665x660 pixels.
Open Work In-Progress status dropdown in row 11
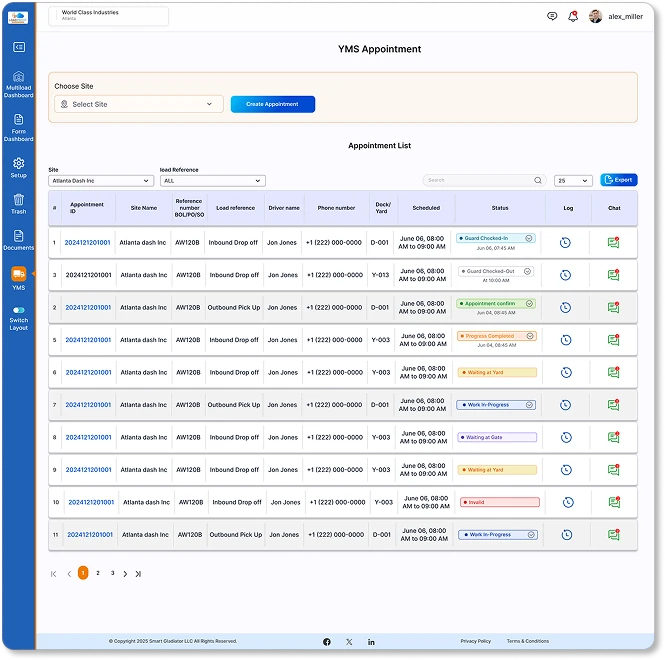(497, 535)
